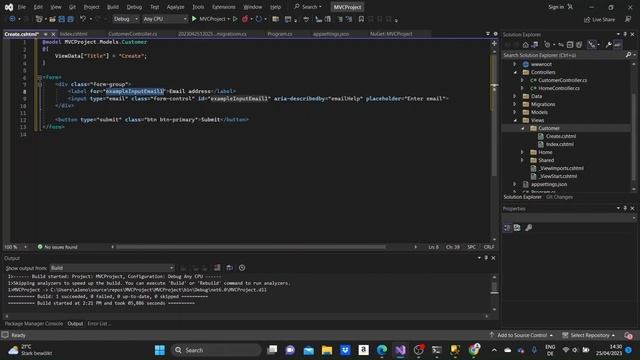Click Select Repository in status bar
The width and height of the screenshot is (640, 360).
pyautogui.click(x=588, y=335)
